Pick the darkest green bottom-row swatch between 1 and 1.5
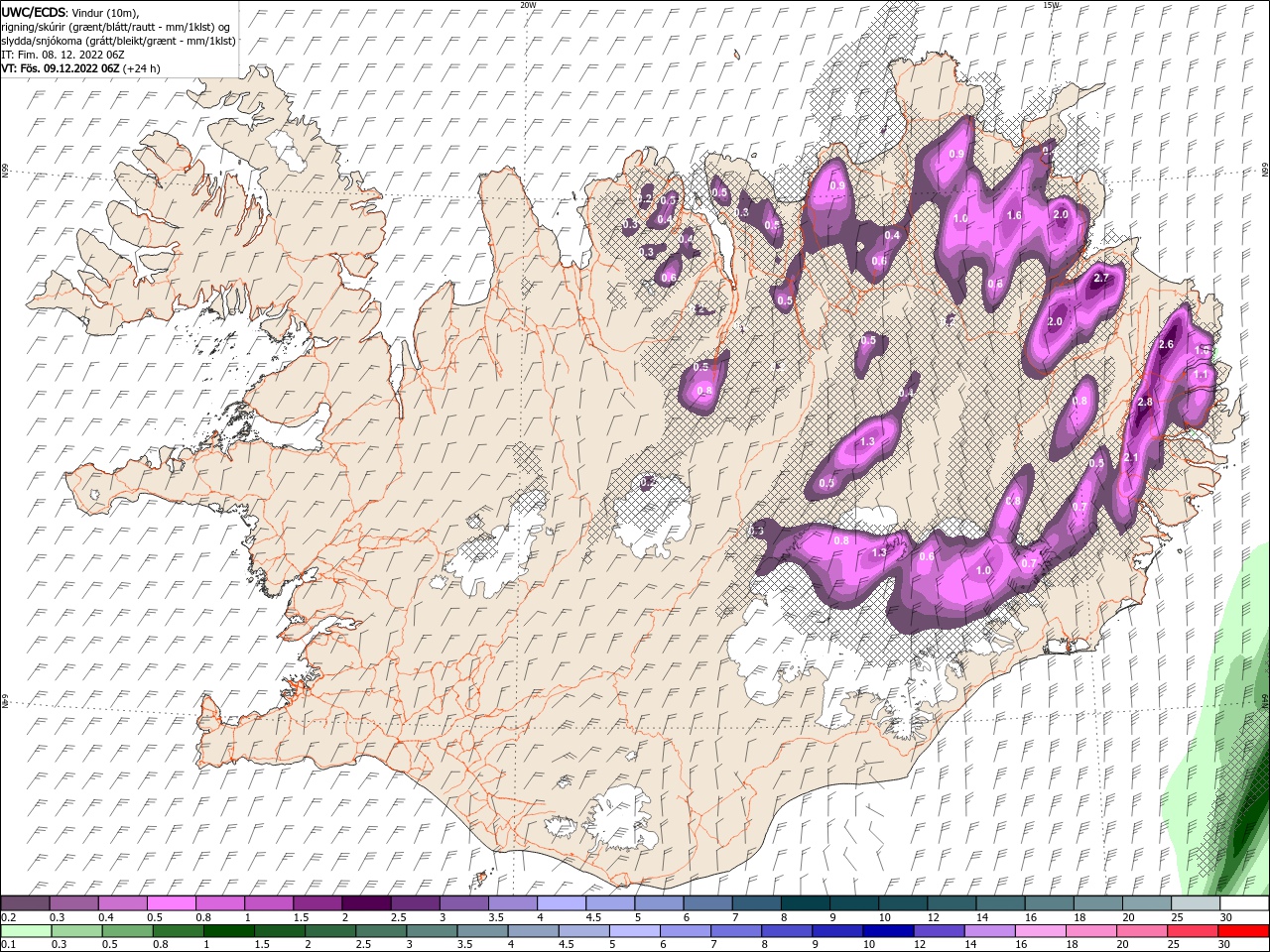1270x952 pixels. (x=229, y=930)
